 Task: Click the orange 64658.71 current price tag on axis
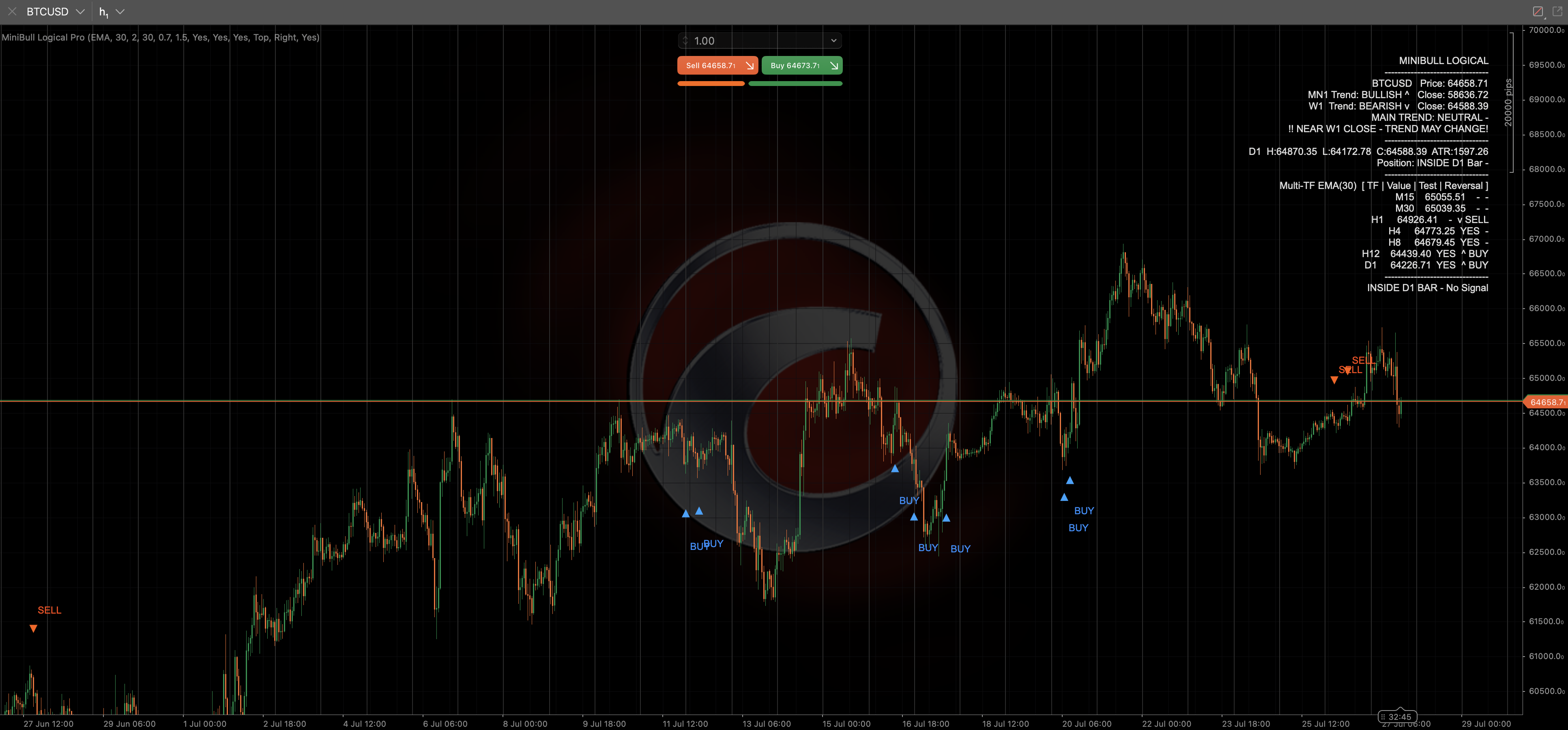click(x=1545, y=402)
